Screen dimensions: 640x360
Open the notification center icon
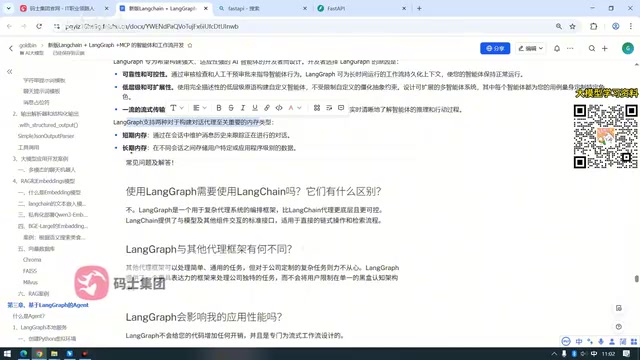[x=627, y=354]
